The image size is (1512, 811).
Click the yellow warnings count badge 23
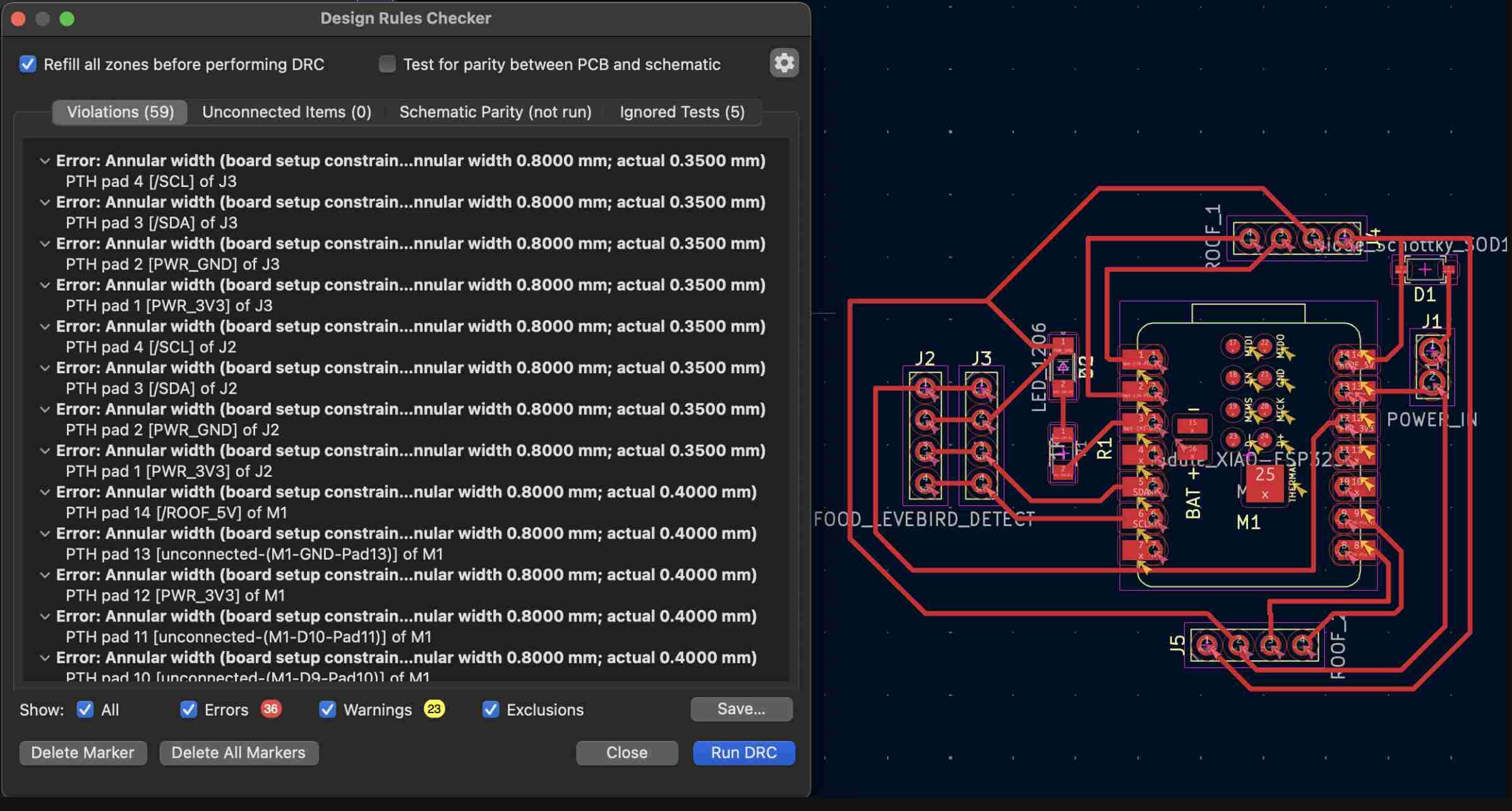(x=434, y=709)
